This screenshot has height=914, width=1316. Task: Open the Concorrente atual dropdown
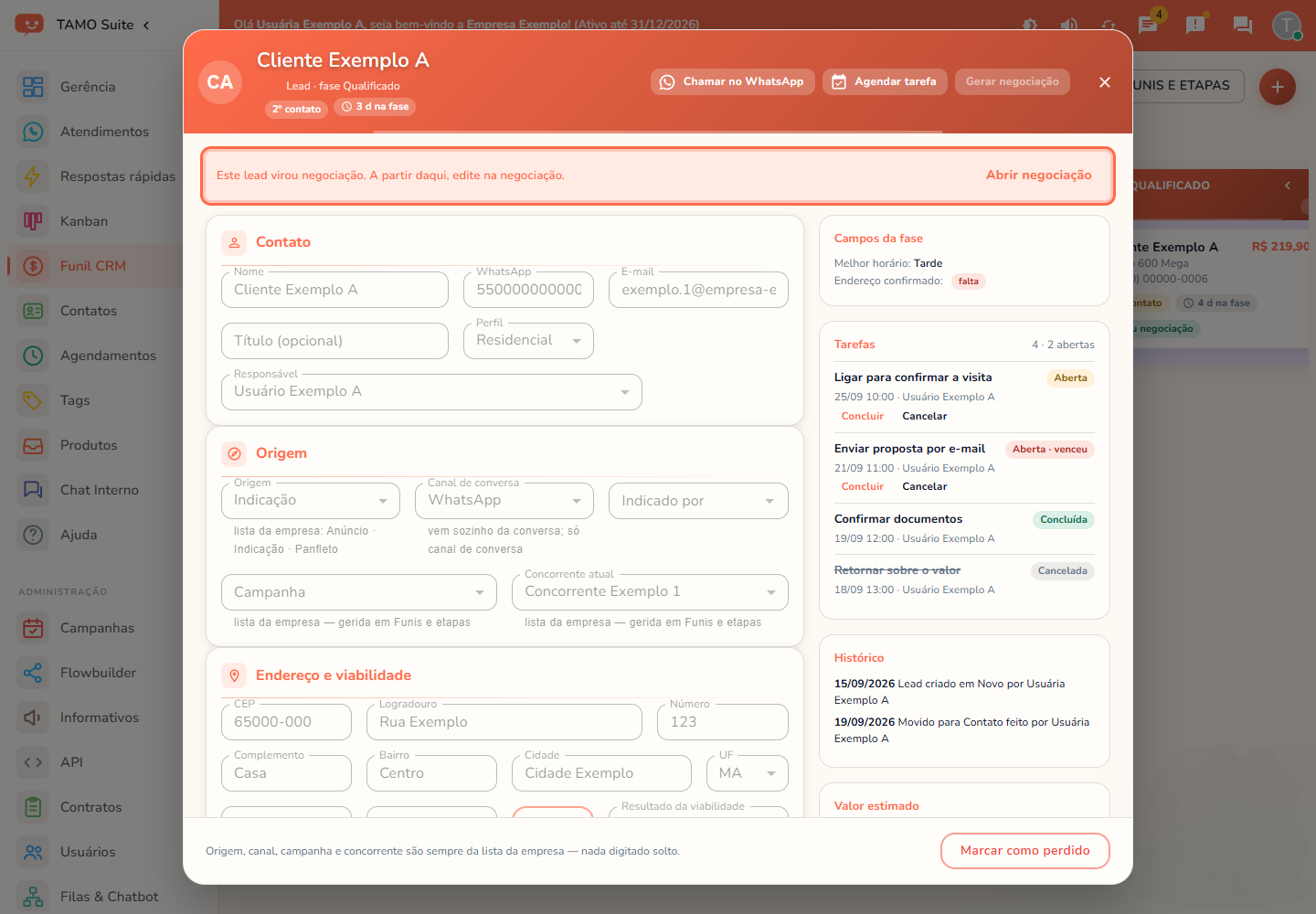pos(650,592)
